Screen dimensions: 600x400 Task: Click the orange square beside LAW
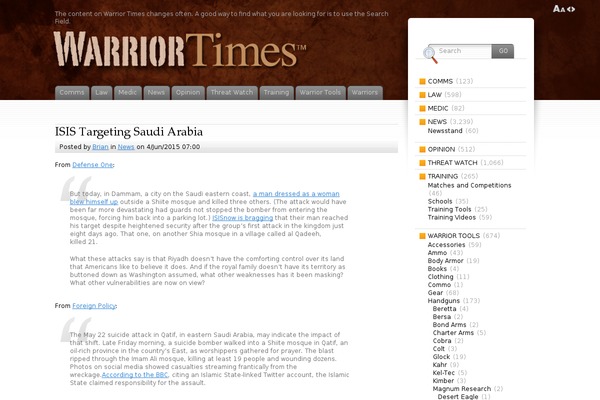(x=422, y=95)
